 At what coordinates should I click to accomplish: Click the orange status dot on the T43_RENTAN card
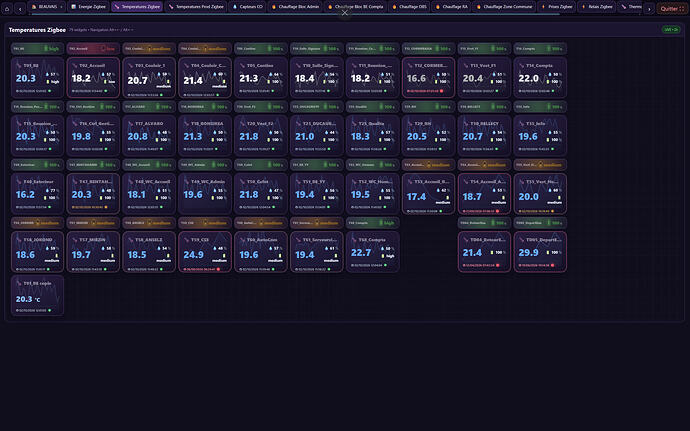coord(106,207)
